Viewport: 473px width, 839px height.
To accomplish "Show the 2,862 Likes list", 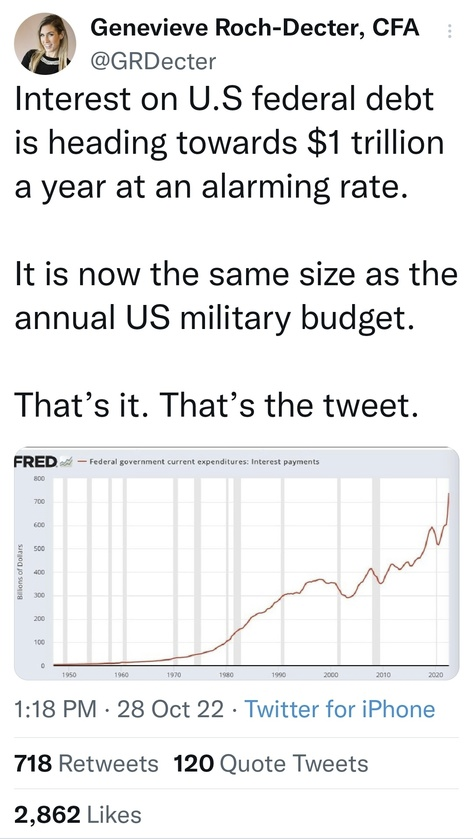I will pos(78,814).
